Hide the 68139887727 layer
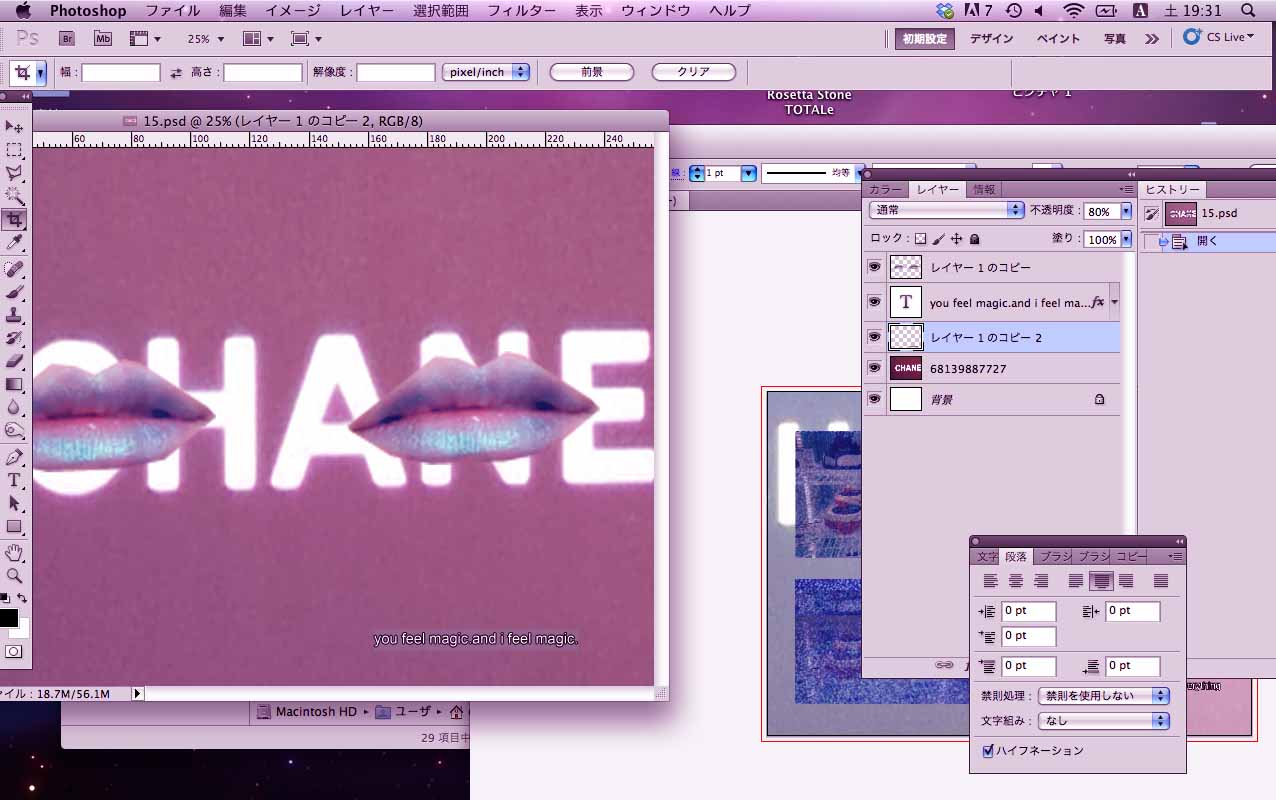This screenshot has width=1276, height=800. point(874,368)
